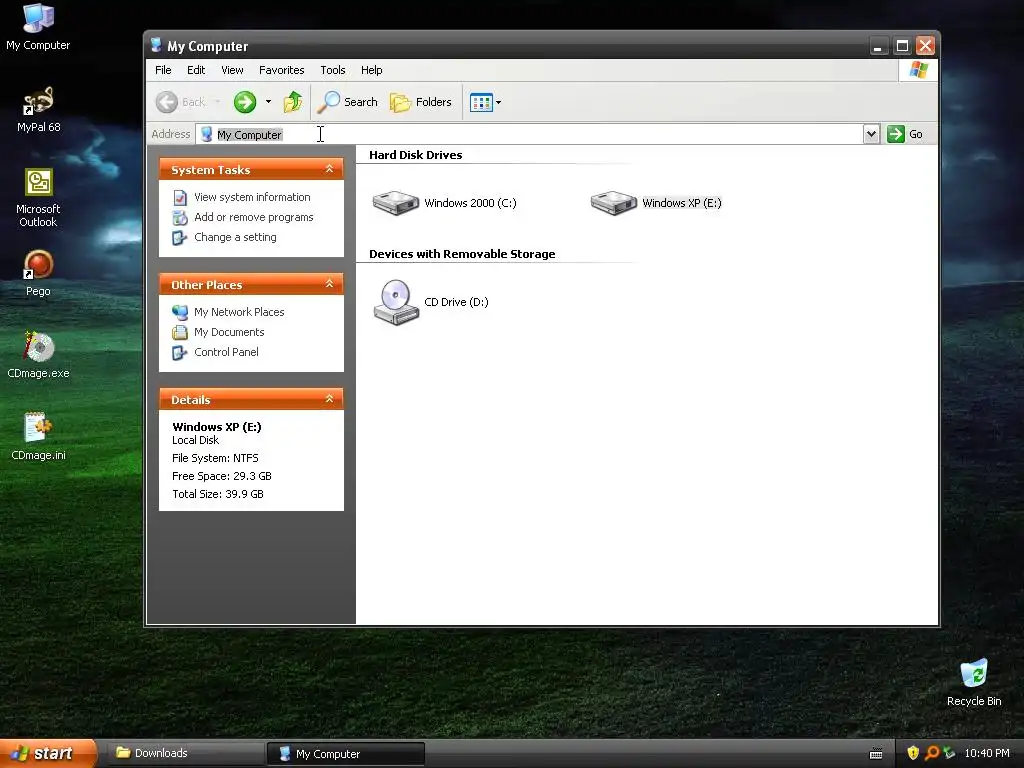Open My Network Places link

pyautogui.click(x=239, y=312)
